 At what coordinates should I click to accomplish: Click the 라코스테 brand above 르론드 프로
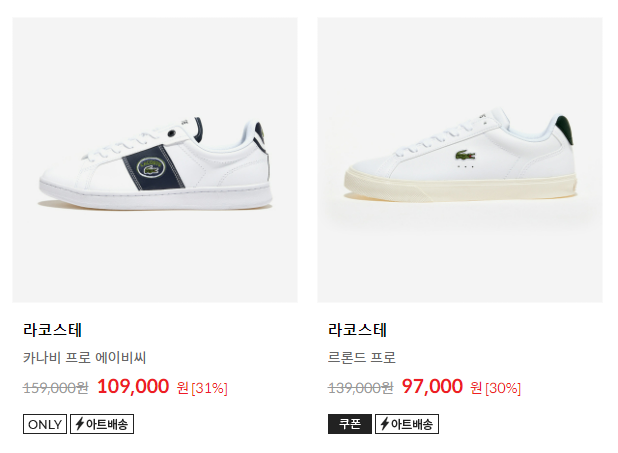pos(357,330)
